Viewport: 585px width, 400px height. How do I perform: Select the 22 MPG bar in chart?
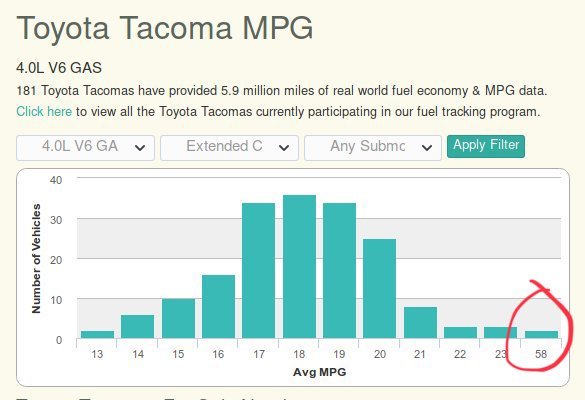[460, 333]
